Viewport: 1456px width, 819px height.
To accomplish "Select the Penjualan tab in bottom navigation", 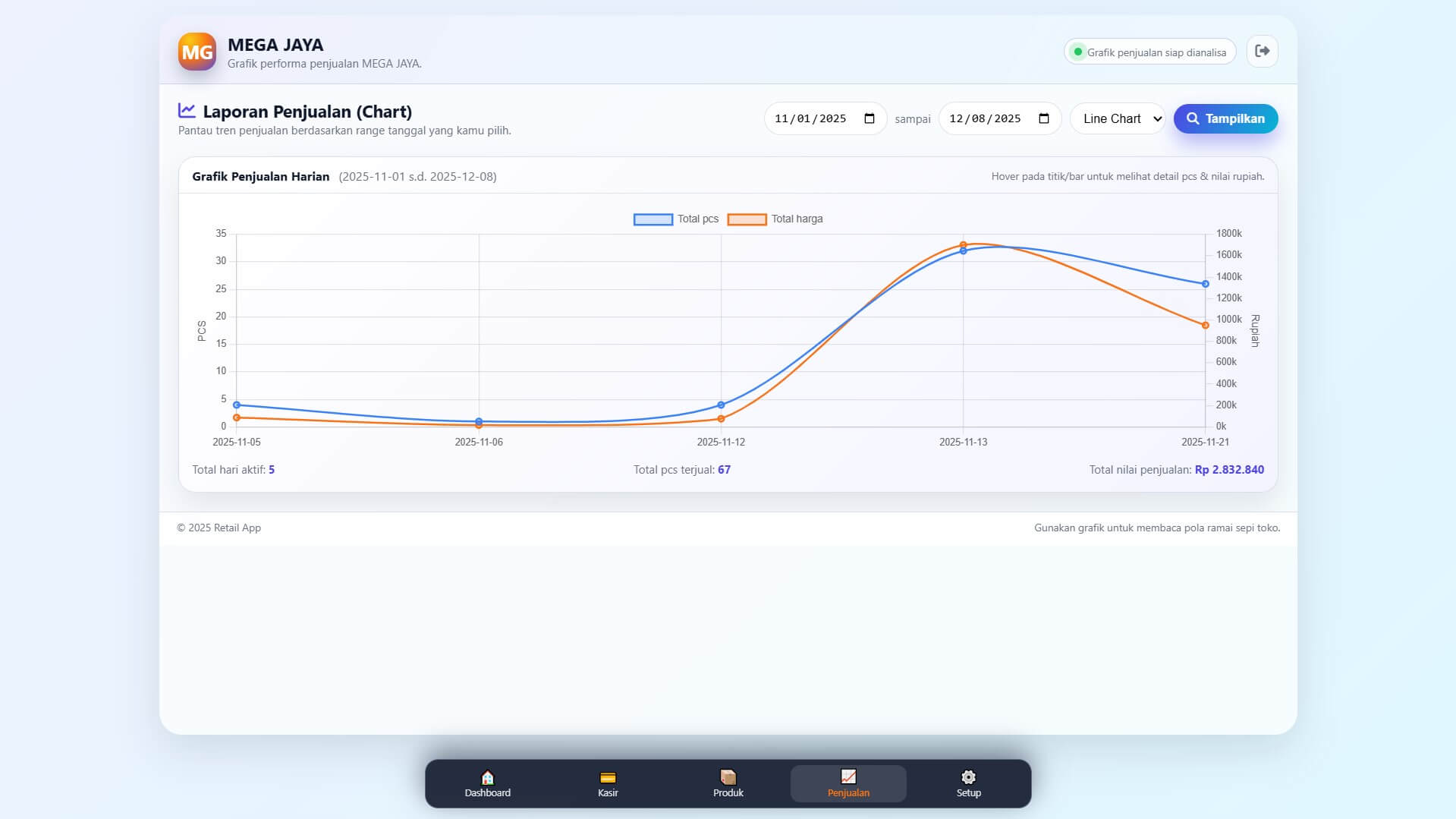I will point(848,783).
